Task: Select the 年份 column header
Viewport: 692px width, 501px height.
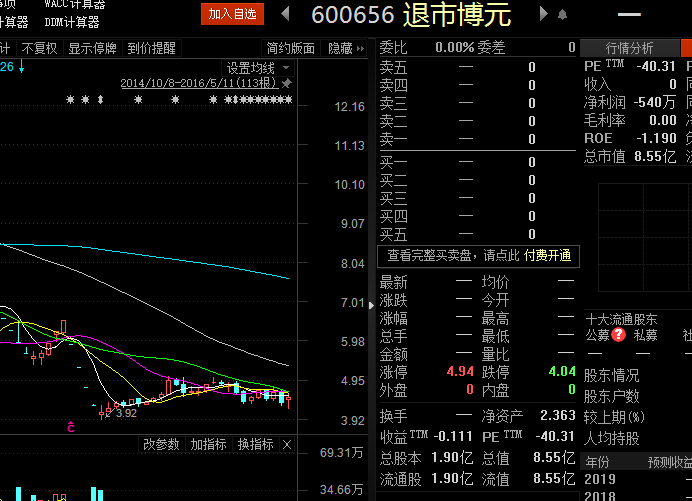Action: (597, 462)
